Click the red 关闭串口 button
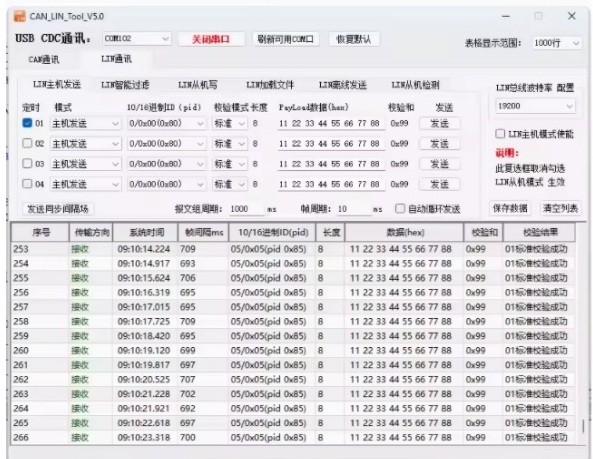 click(x=211, y=39)
